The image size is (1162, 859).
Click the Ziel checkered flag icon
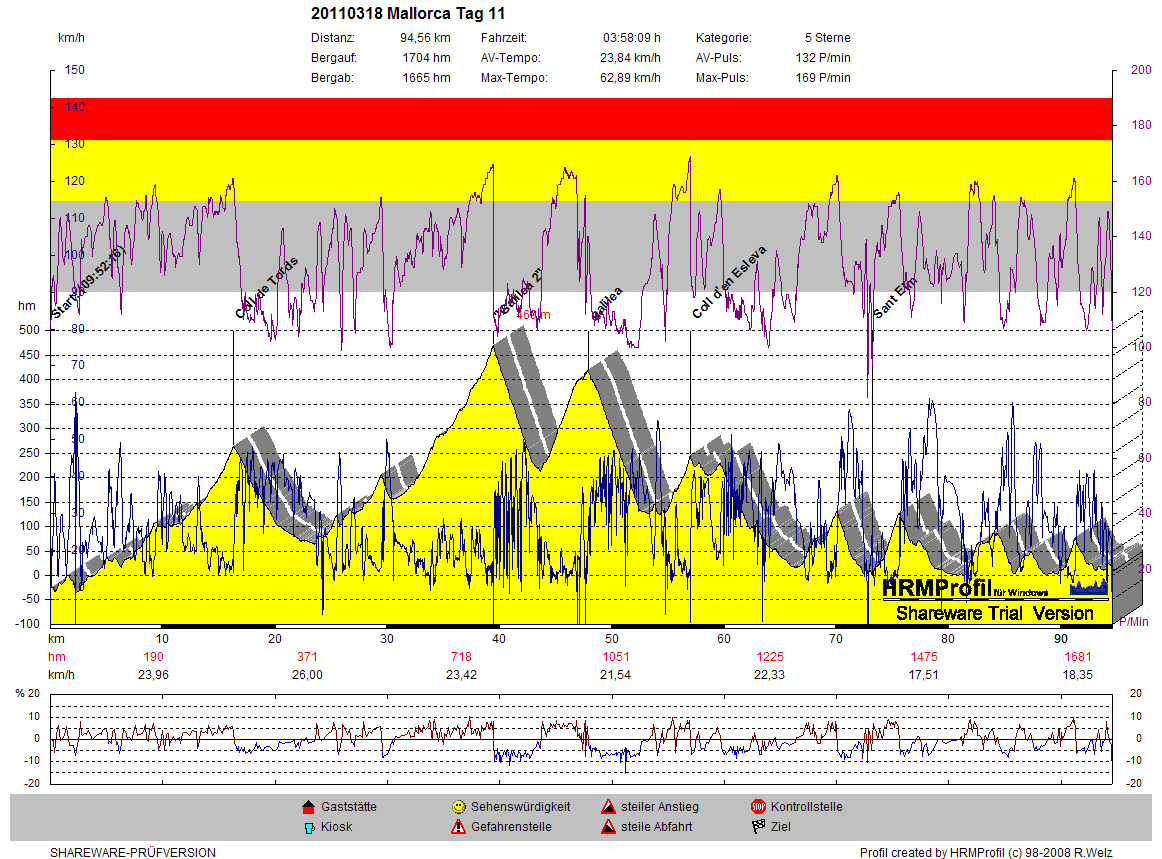click(x=758, y=827)
